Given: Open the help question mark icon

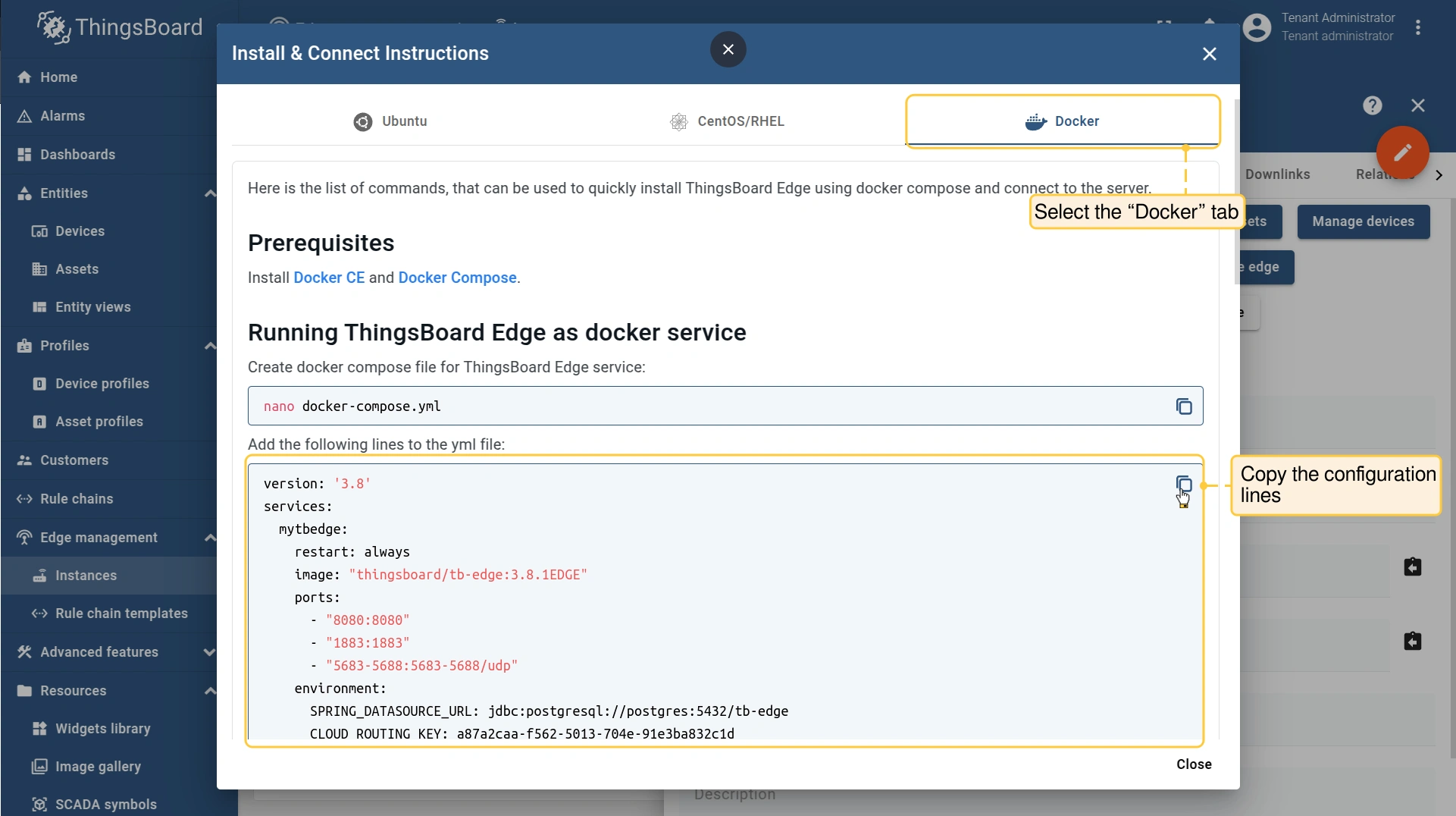Looking at the screenshot, I should coord(1372,105).
